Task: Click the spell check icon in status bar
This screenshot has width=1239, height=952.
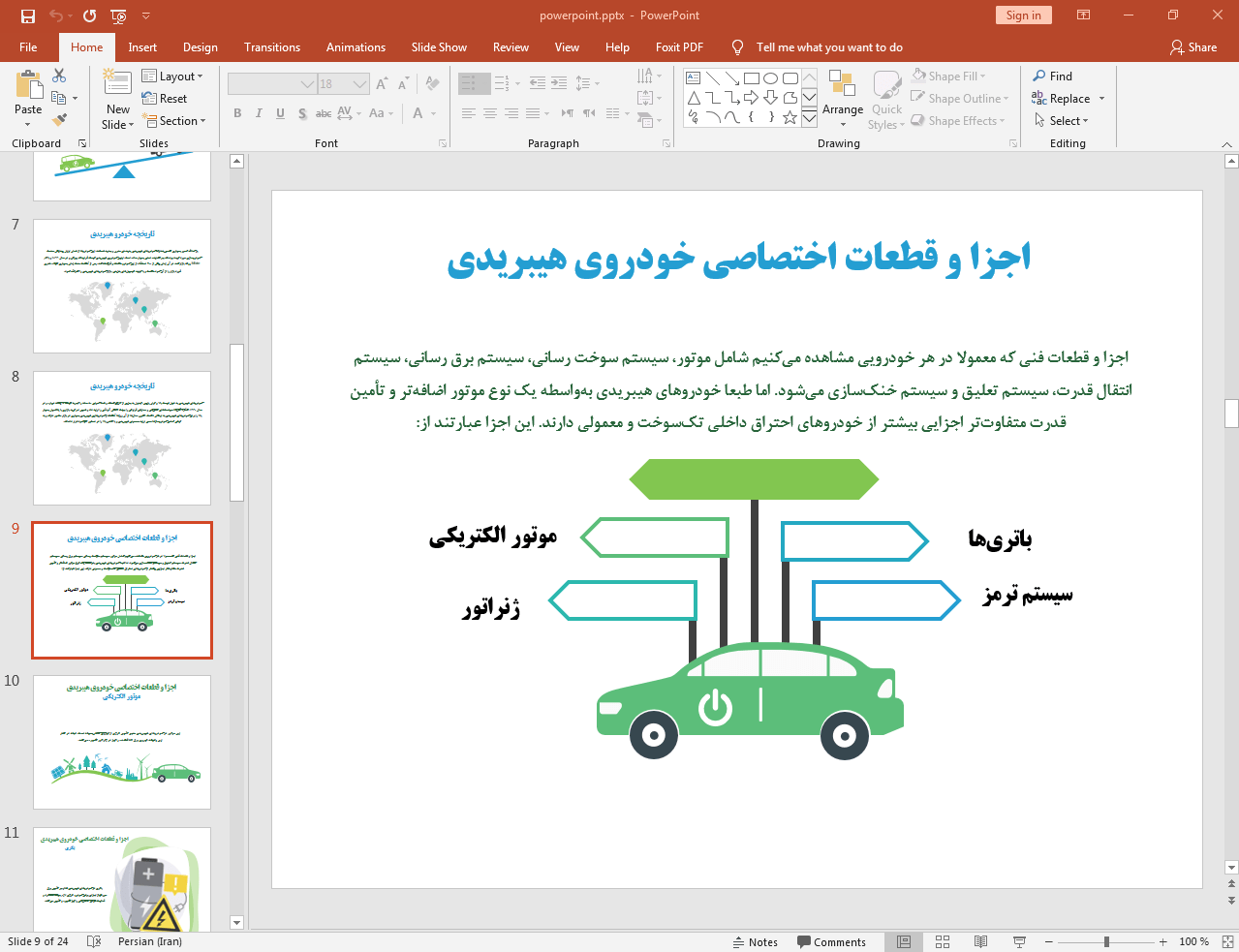Action: click(94, 941)
